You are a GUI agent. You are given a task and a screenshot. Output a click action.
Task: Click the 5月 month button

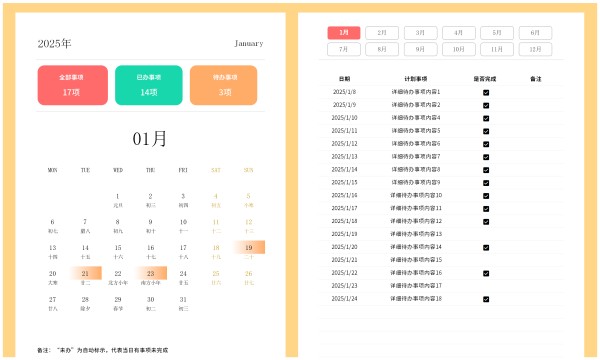[x=497, y=33]
